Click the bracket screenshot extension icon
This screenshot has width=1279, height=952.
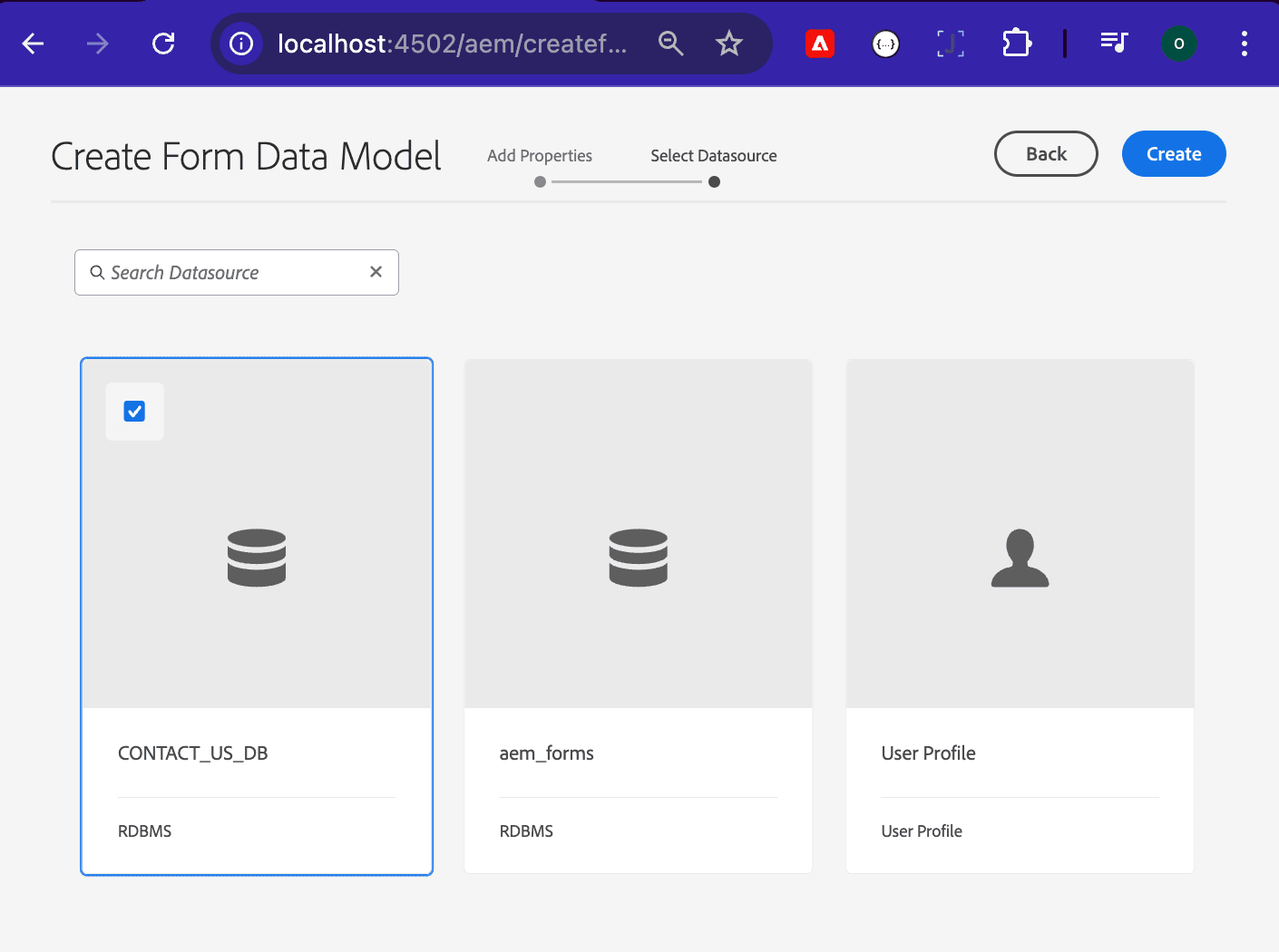951,44
